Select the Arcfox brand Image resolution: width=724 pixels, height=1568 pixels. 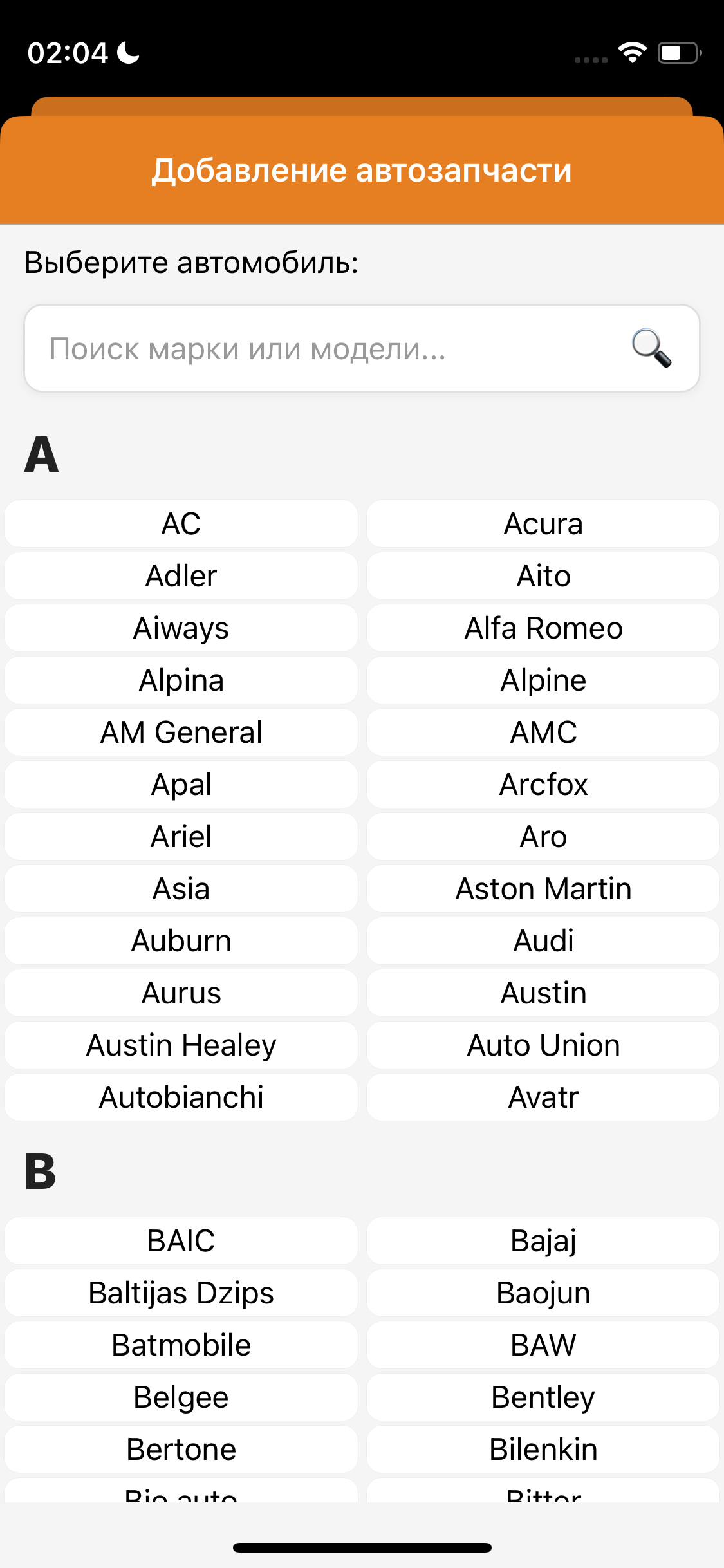click(543, 785)
